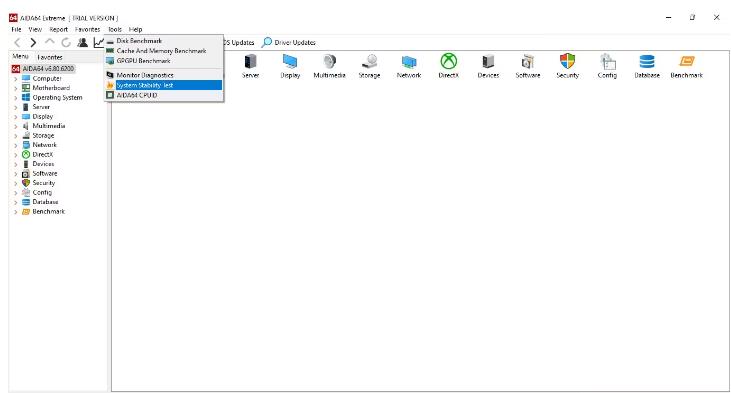Select Storage label in the tree
Image resolution: width=731 pixels, height=393 pixels.
[43, 136]
